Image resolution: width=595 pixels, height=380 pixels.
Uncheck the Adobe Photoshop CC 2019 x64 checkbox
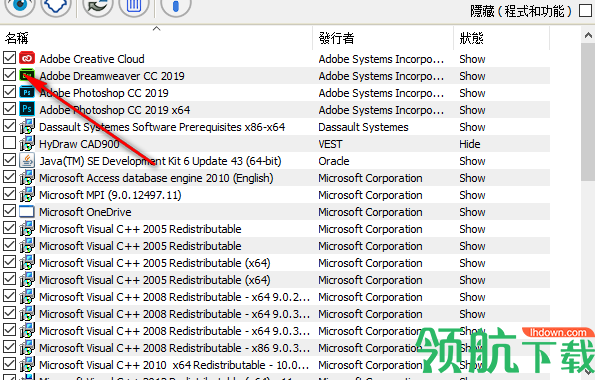coord(9,109)
